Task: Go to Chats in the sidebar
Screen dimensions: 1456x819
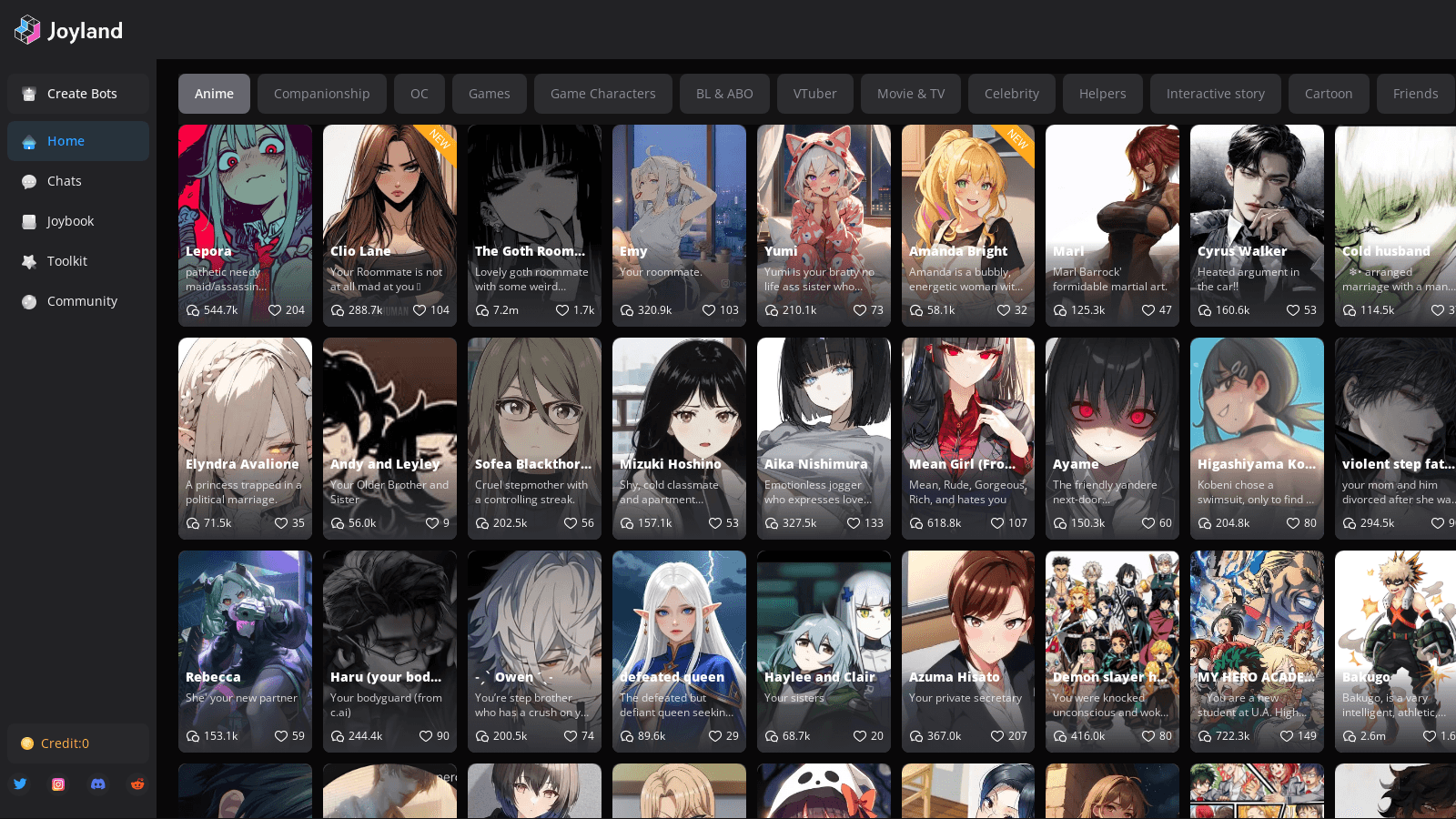Action: coord(78,181)
